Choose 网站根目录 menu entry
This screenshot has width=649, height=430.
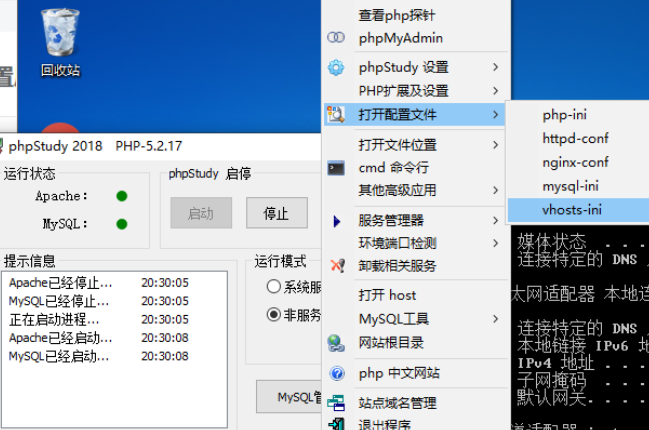[416, 343]
